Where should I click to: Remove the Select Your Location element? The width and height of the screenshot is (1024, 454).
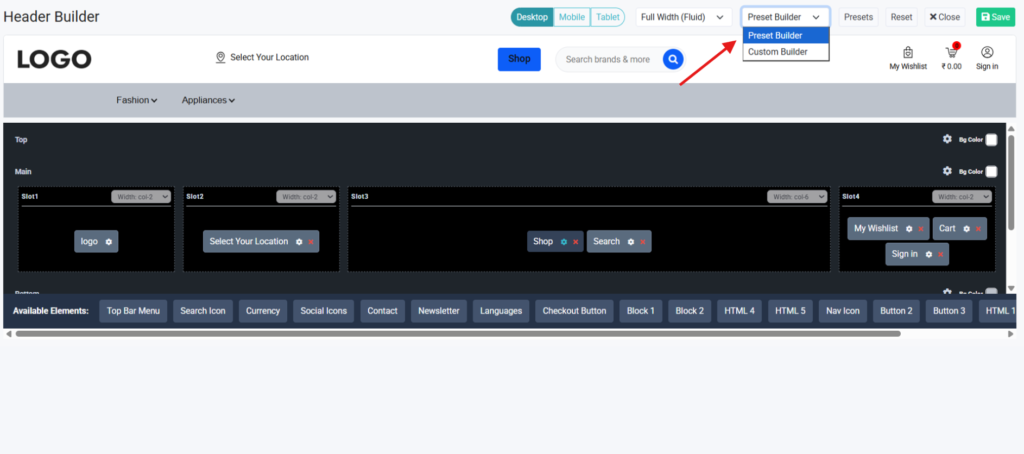point(311,242)
